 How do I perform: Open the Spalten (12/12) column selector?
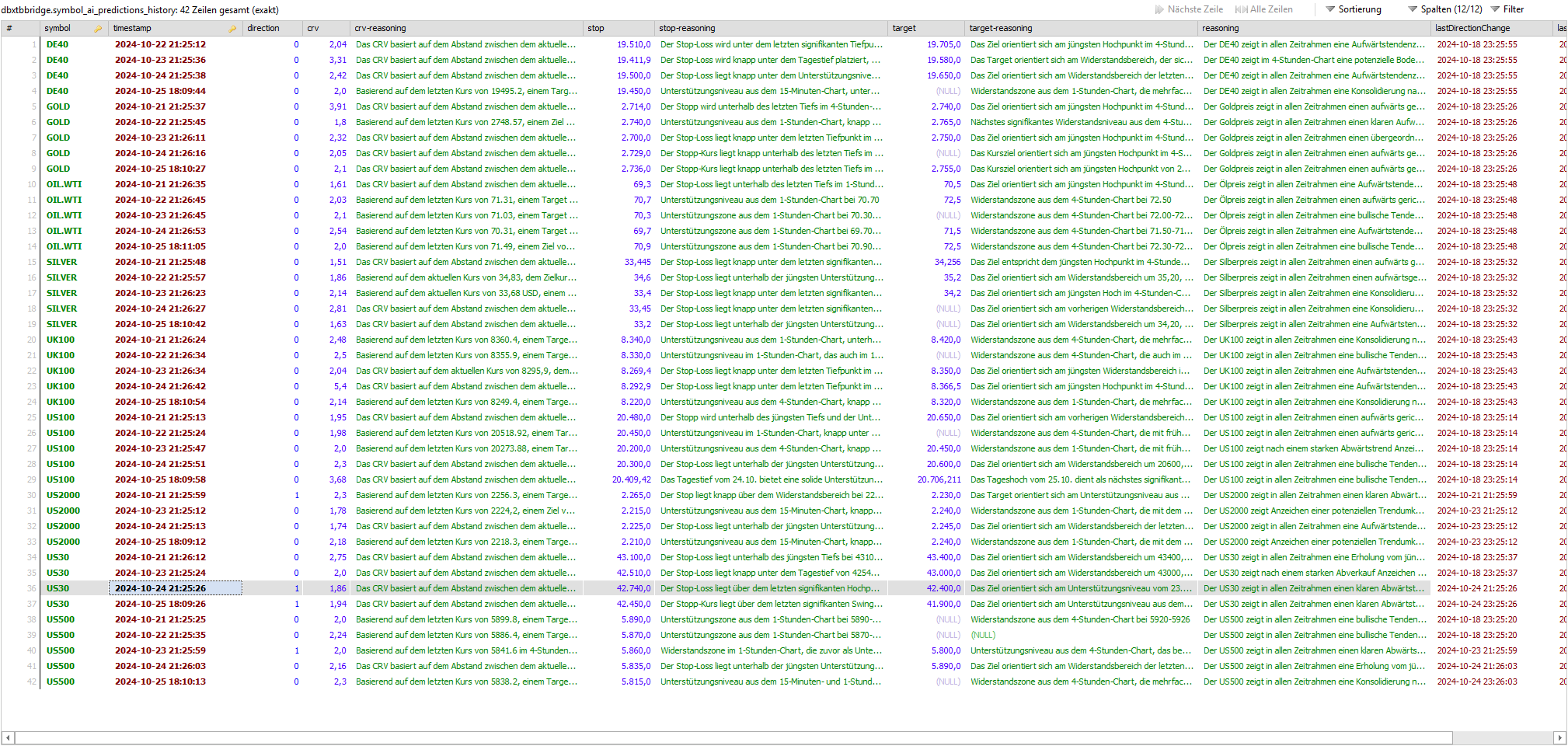pyautogui.click(x=1444, y=9)
